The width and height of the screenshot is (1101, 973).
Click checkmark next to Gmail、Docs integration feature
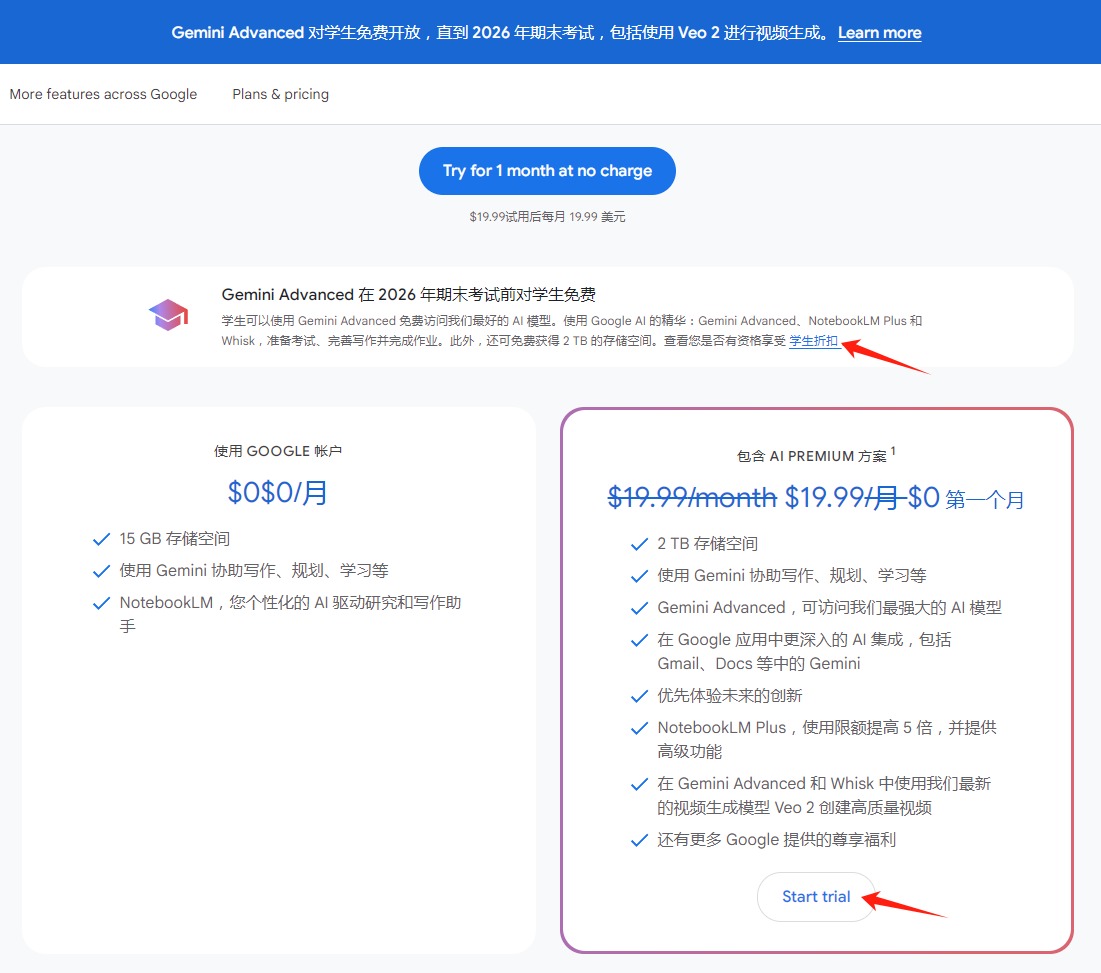point(639,640)
